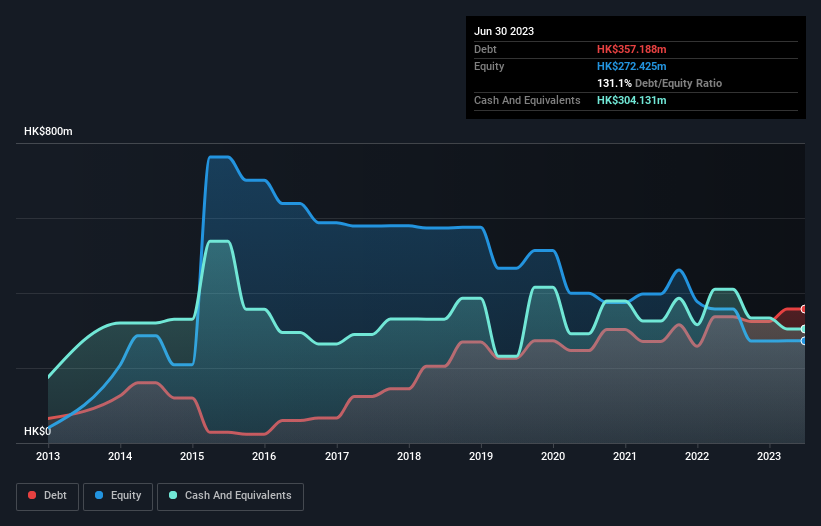The image size is (821, 526).
Task: Click the blue Equity legend dot
Action: pos(99,495)
